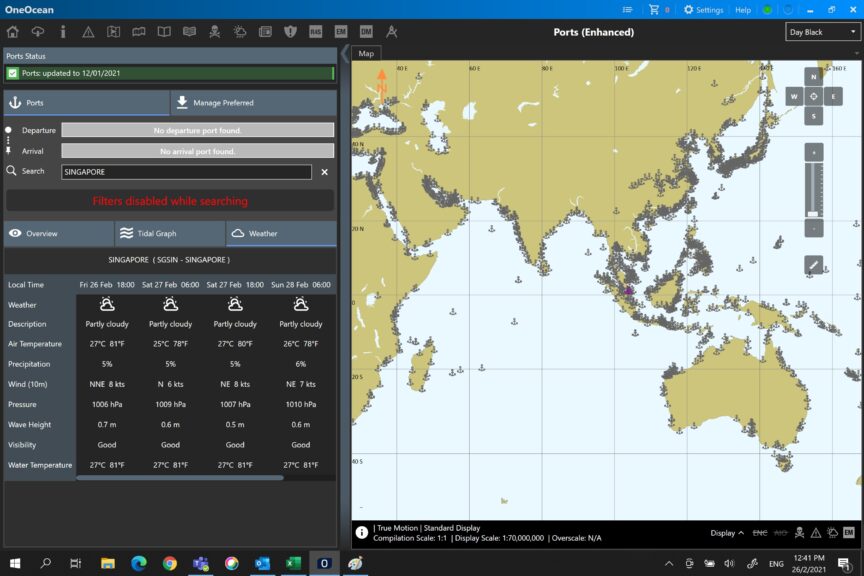864x576 pixels.
Task: Go to the Home icon in toolbar
Action: [x=13, y=32]
